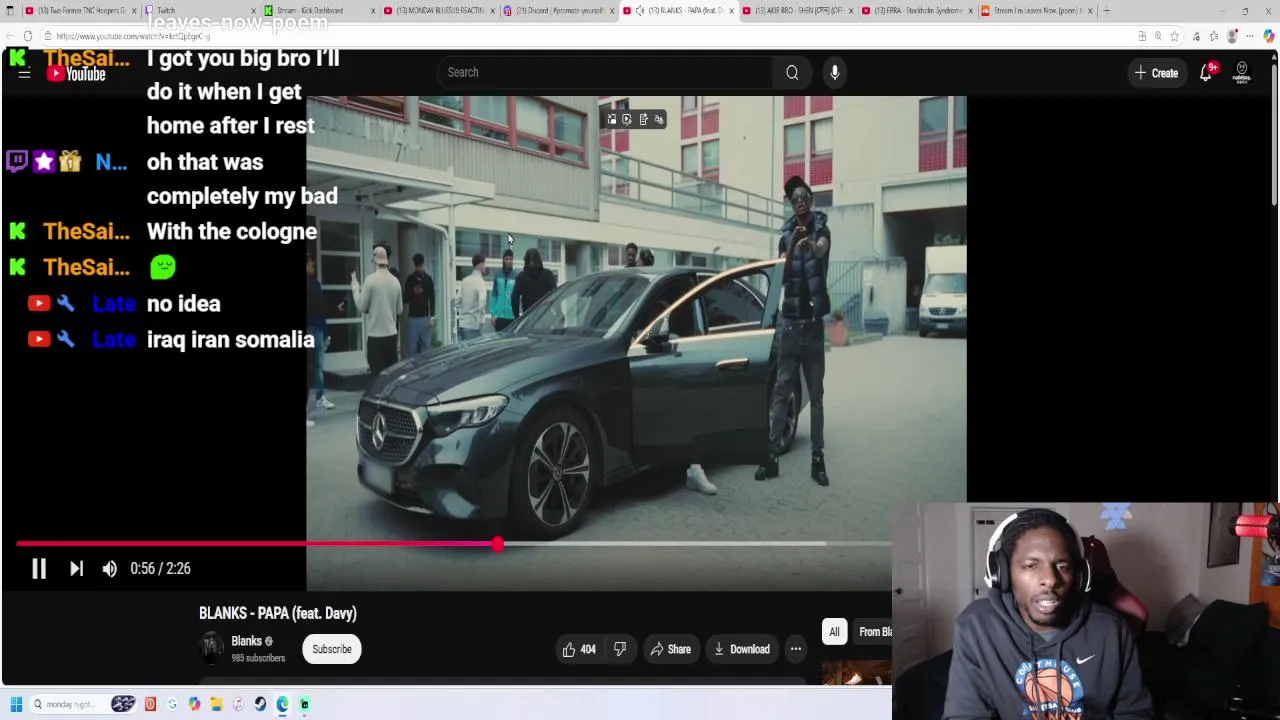Click chat message 'With the cologne'
Screen dimensions: 1280x720
click(231, 232)
